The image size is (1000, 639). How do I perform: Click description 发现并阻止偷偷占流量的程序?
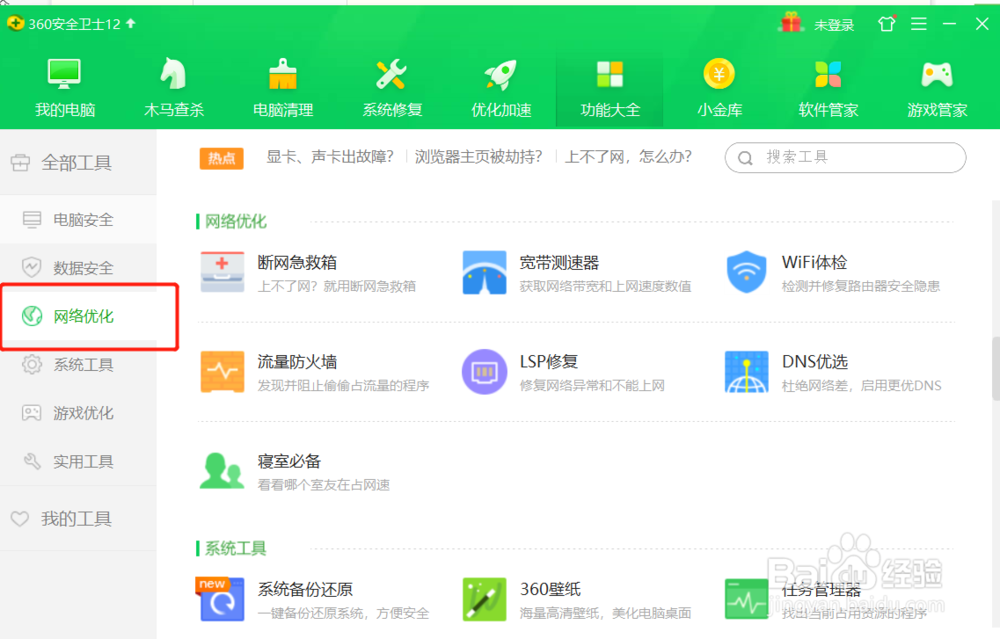point(343,386)
